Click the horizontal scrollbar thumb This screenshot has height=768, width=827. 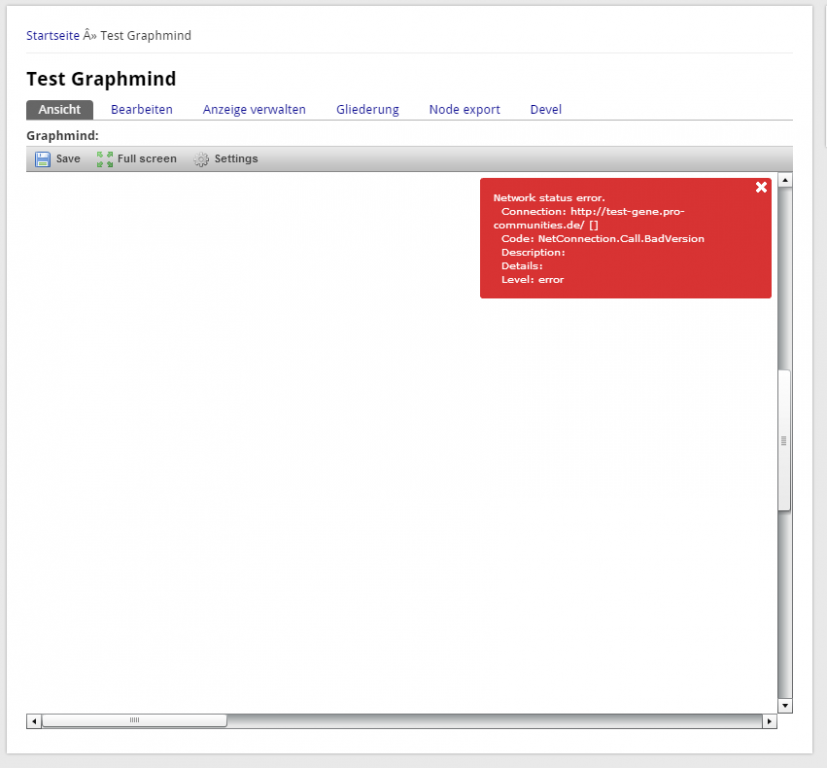point(134,721)
